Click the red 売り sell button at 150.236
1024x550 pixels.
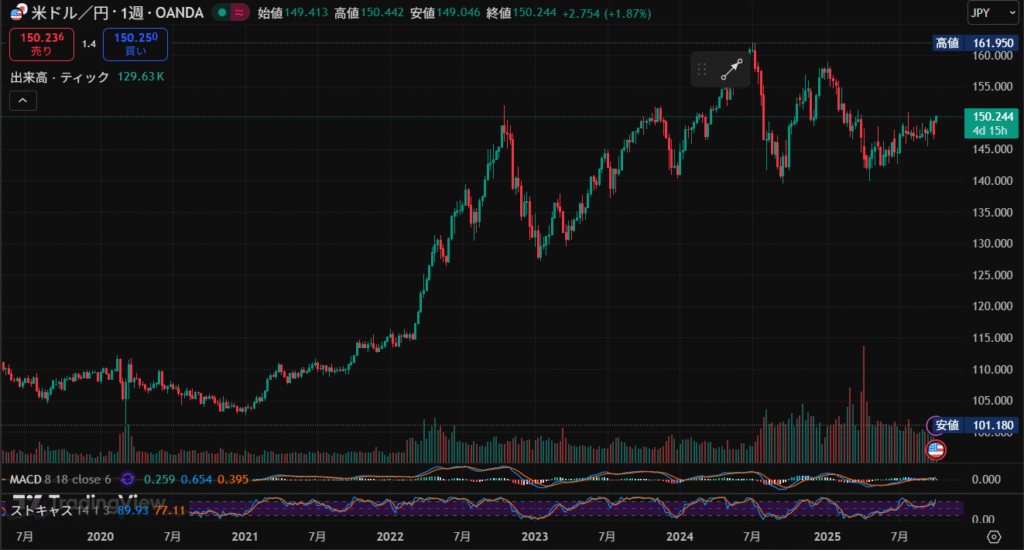click(41, 44)
